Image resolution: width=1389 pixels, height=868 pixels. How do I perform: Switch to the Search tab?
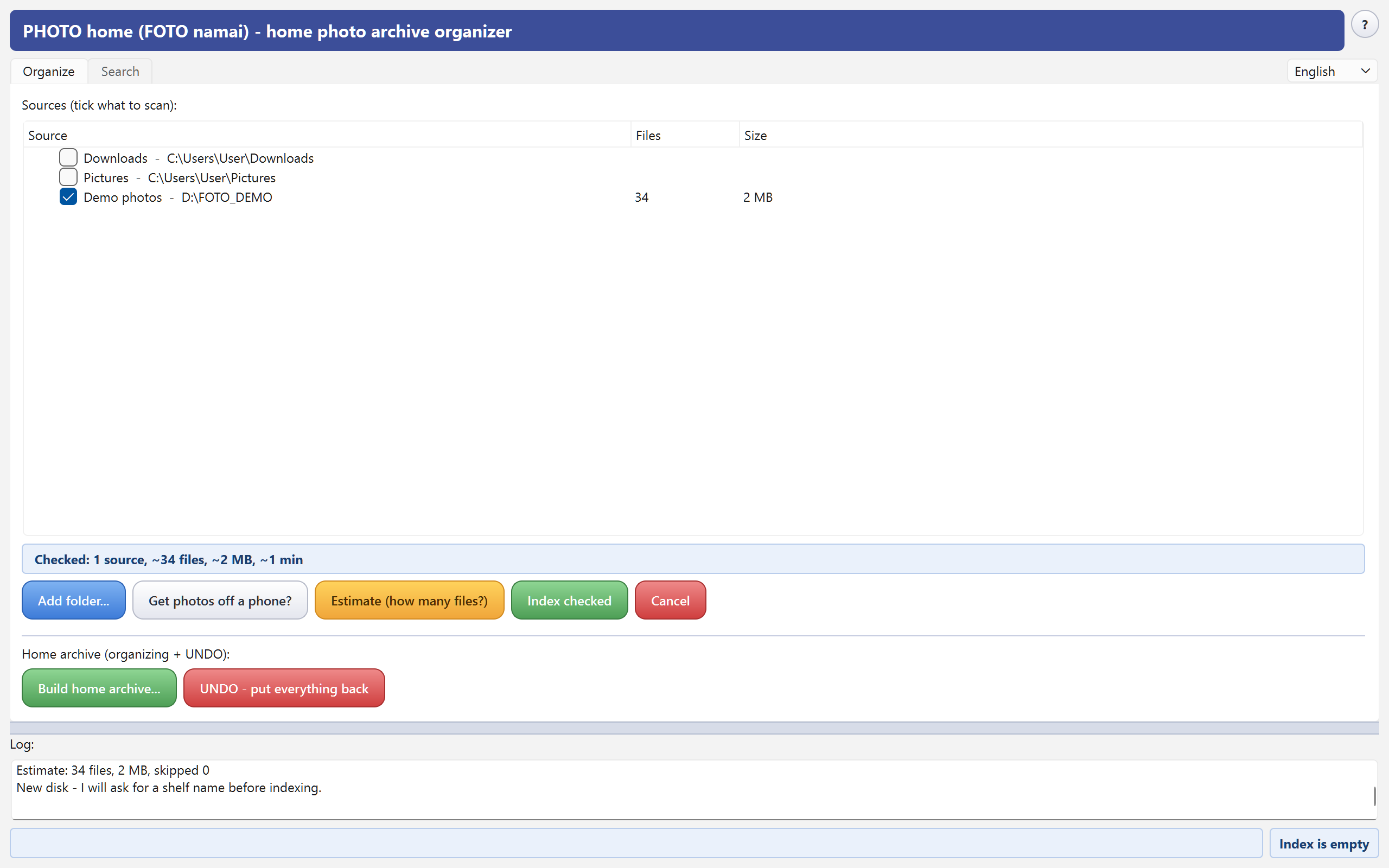120,71
